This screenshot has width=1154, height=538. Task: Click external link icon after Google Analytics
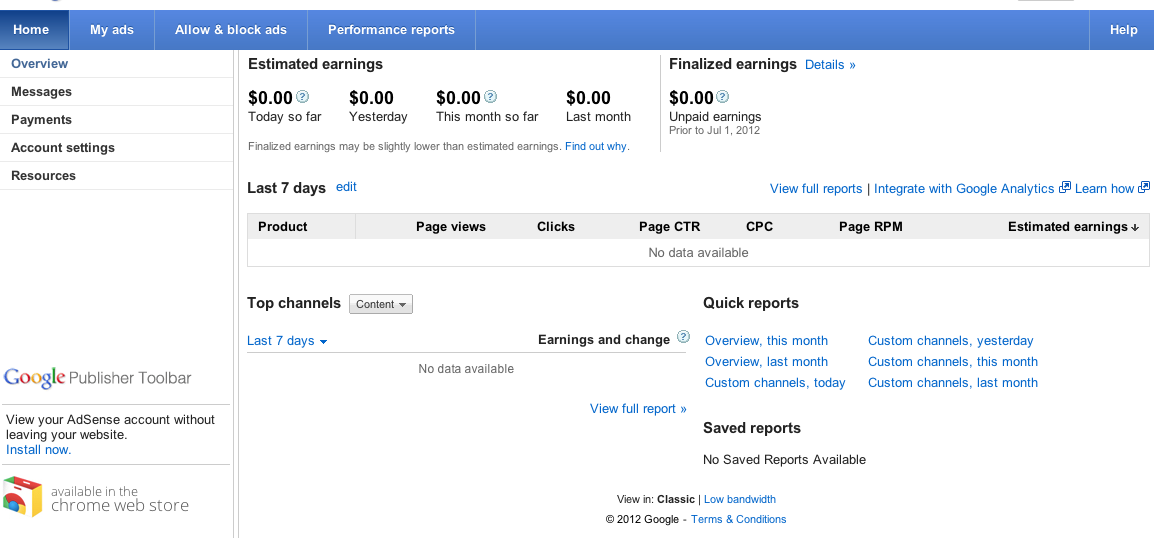1065,188
